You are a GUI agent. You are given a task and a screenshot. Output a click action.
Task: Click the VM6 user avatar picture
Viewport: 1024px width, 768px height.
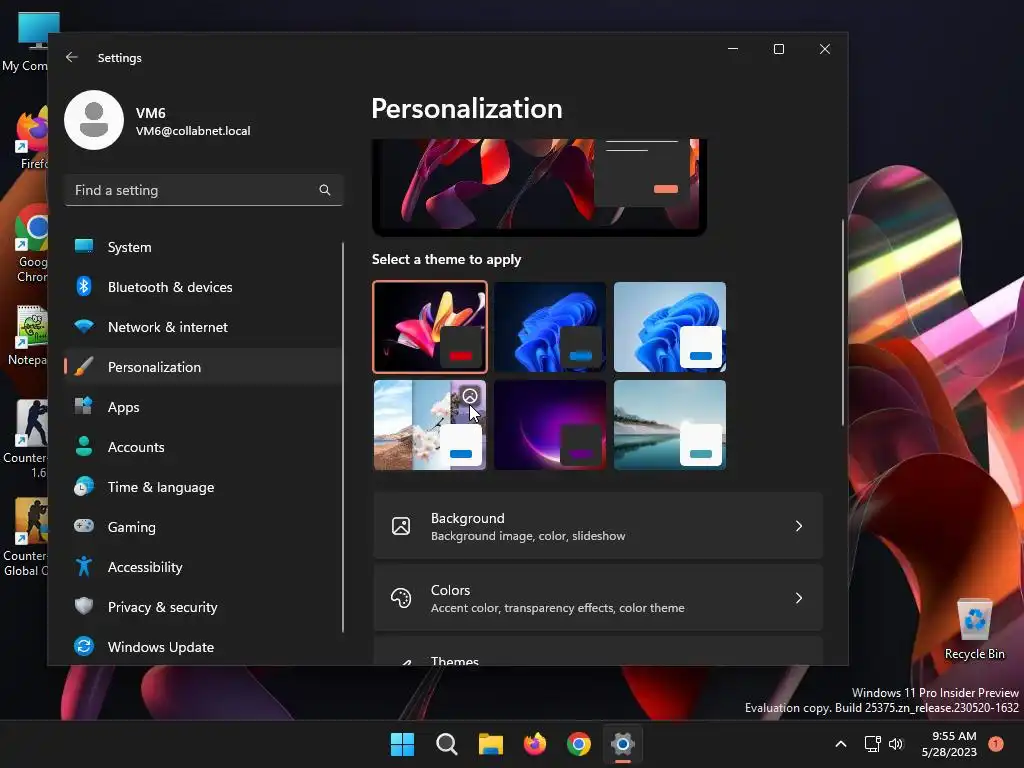coord(94,120)
